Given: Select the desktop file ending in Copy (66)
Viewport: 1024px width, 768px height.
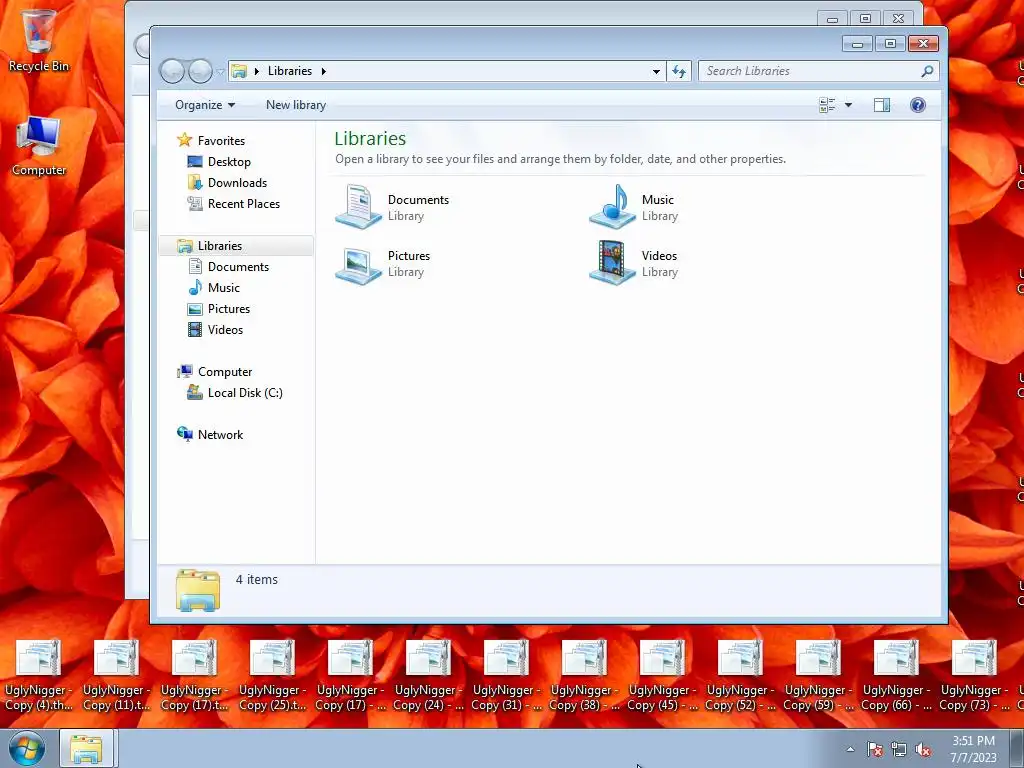Looking at the screenshot, I should (896, 675).
